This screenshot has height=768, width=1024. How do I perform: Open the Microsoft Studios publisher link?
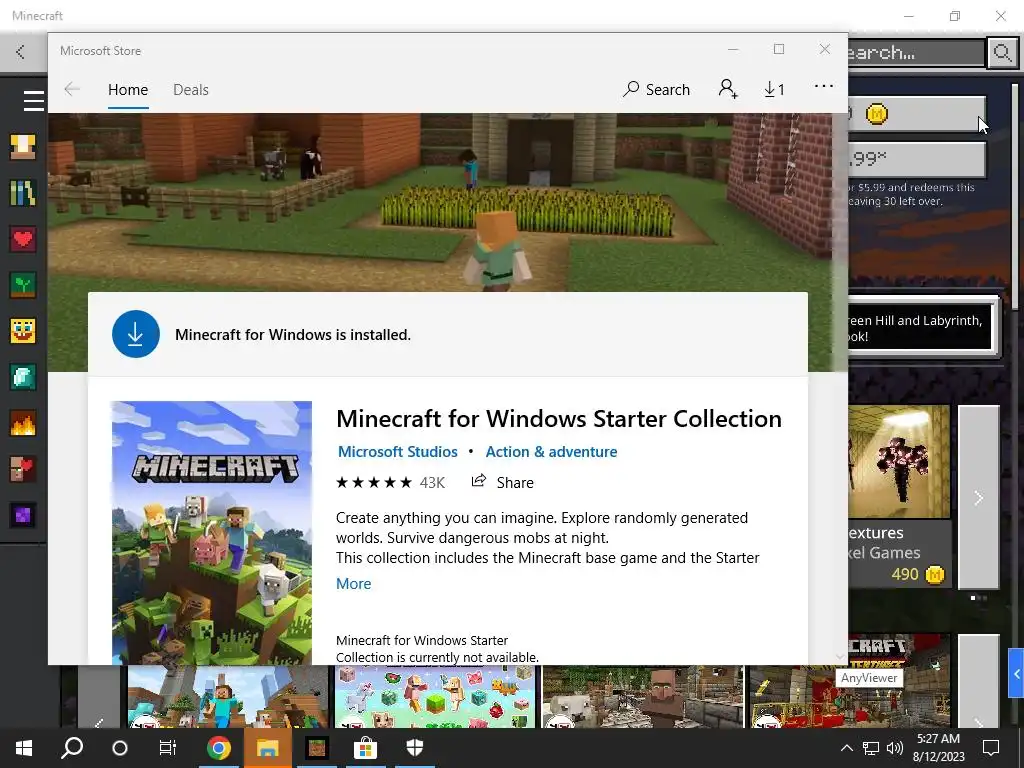click(x=398, y=451)
